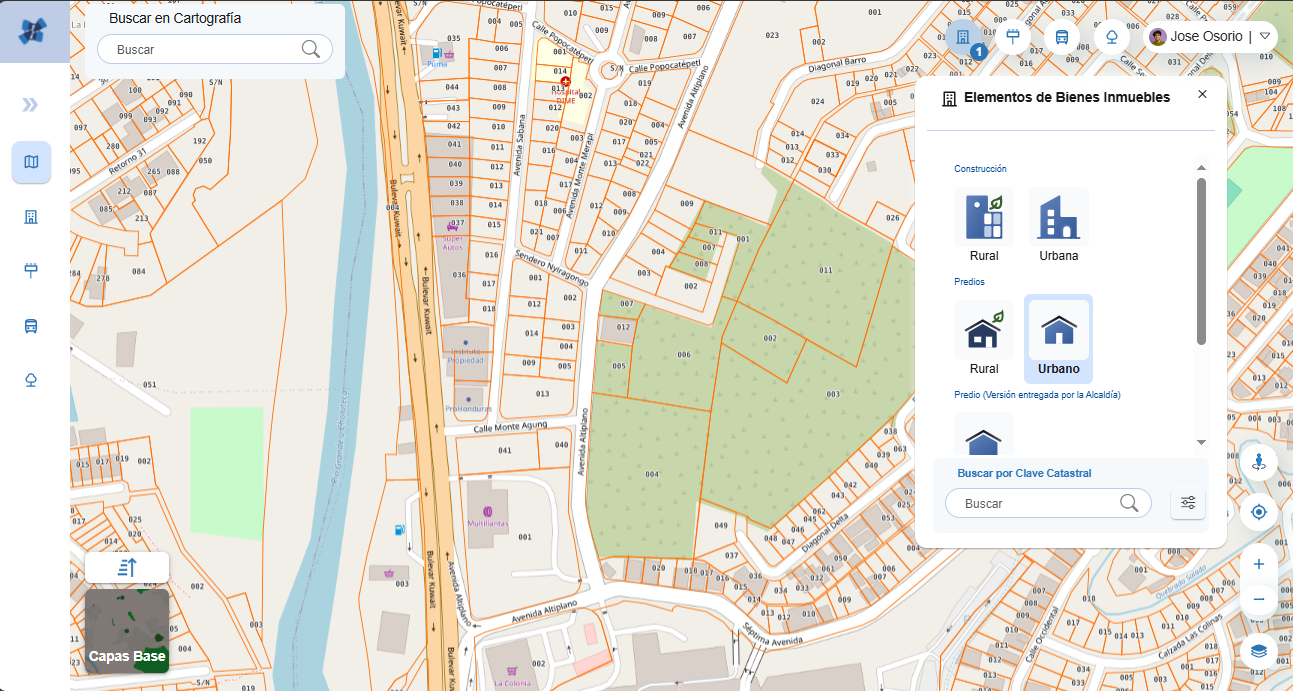Select Urbano under Predios
1293x691 pixels.
(1058, 338)
